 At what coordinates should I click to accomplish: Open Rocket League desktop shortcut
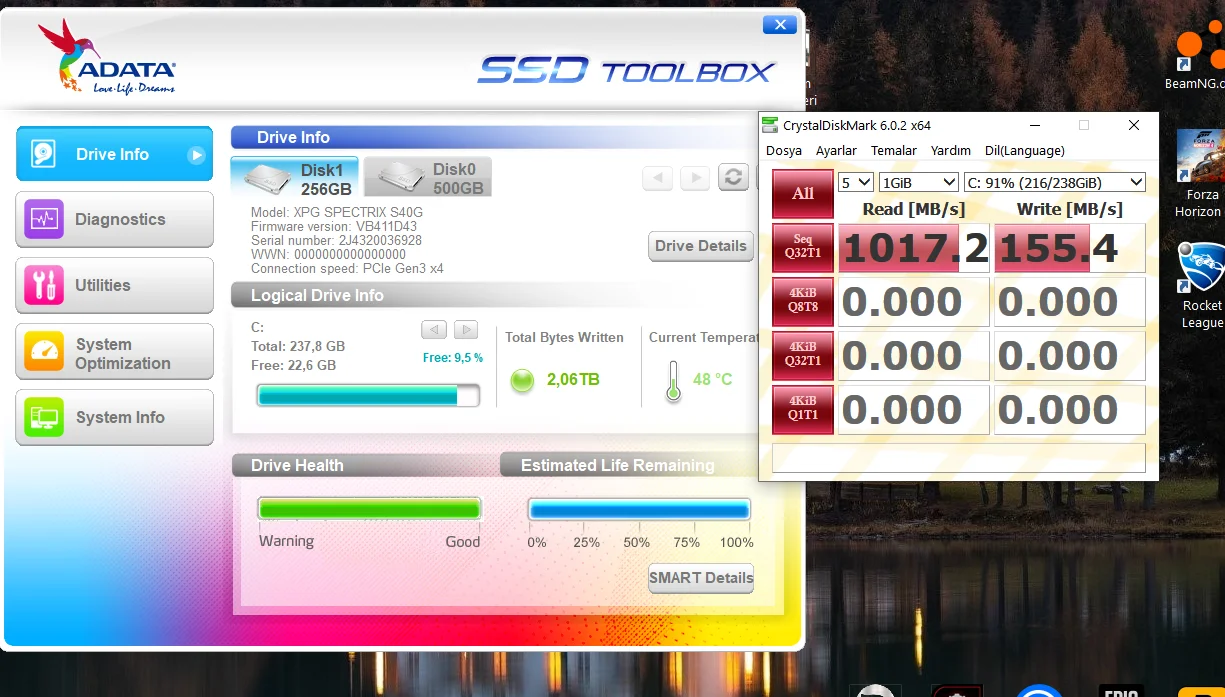1201,286
